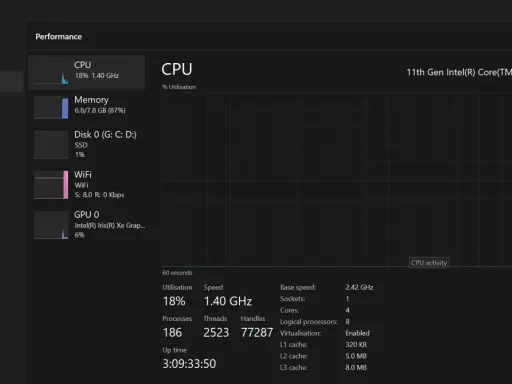Click the Handles count 77287
Screen dimensions: 512x384
pos(257,333)
